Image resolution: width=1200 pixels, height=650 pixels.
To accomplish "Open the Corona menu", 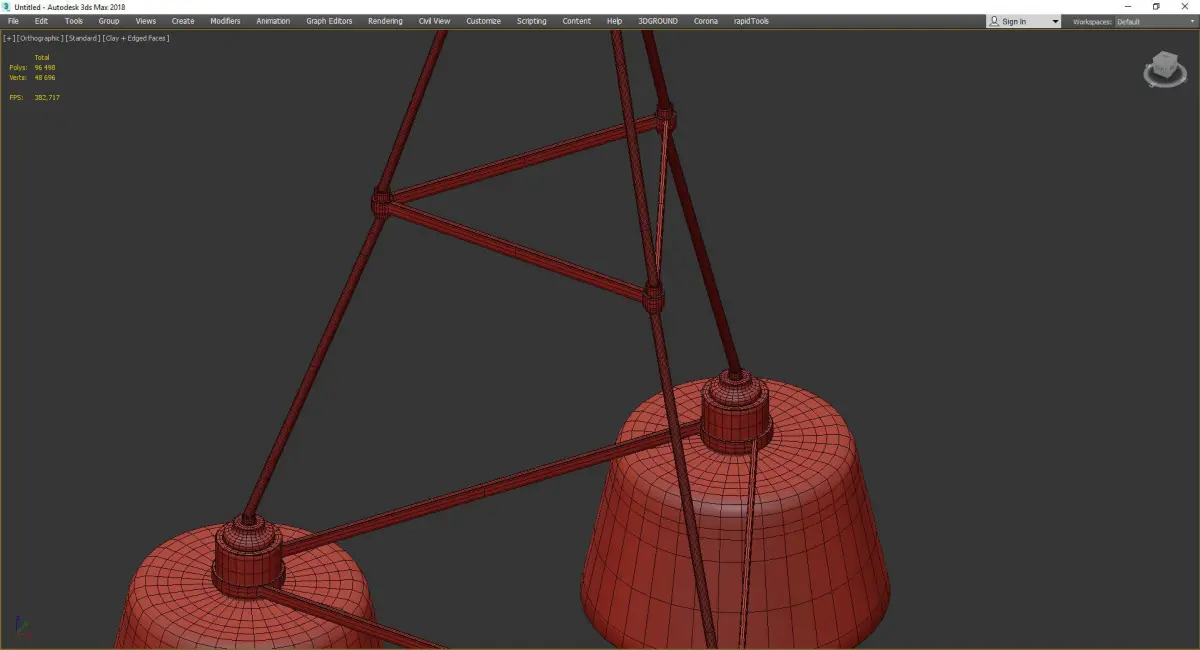I will pos(706,21).
